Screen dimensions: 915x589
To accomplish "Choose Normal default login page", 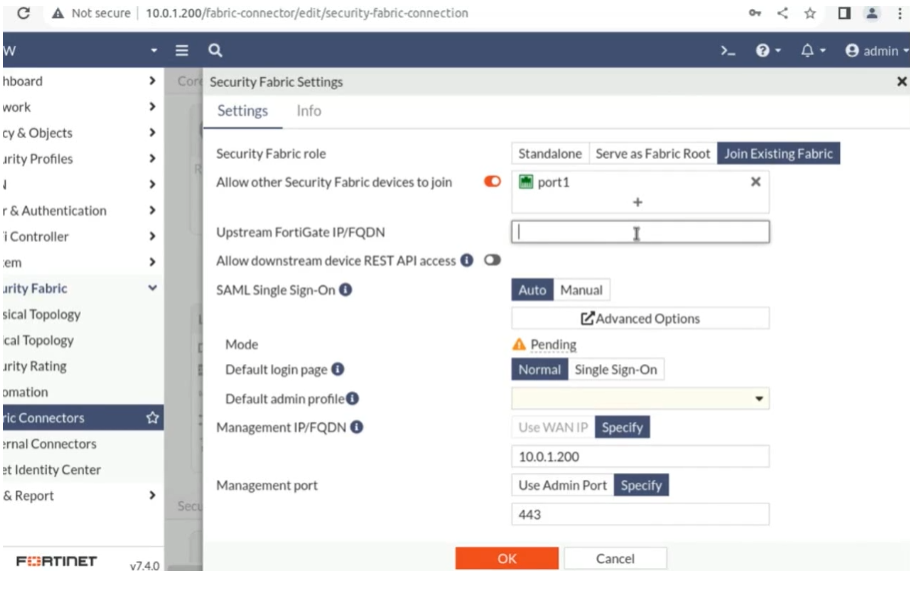I will 539,370.
